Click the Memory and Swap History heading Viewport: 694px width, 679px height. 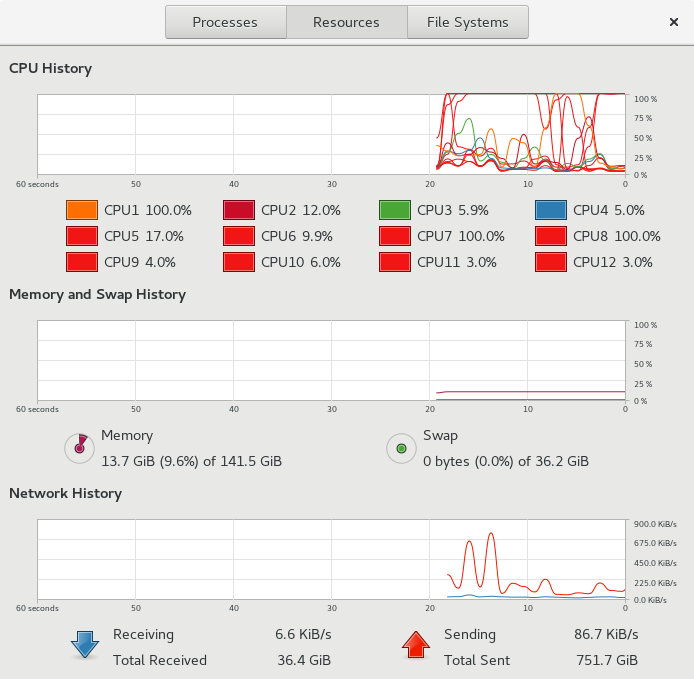[97, 295]
